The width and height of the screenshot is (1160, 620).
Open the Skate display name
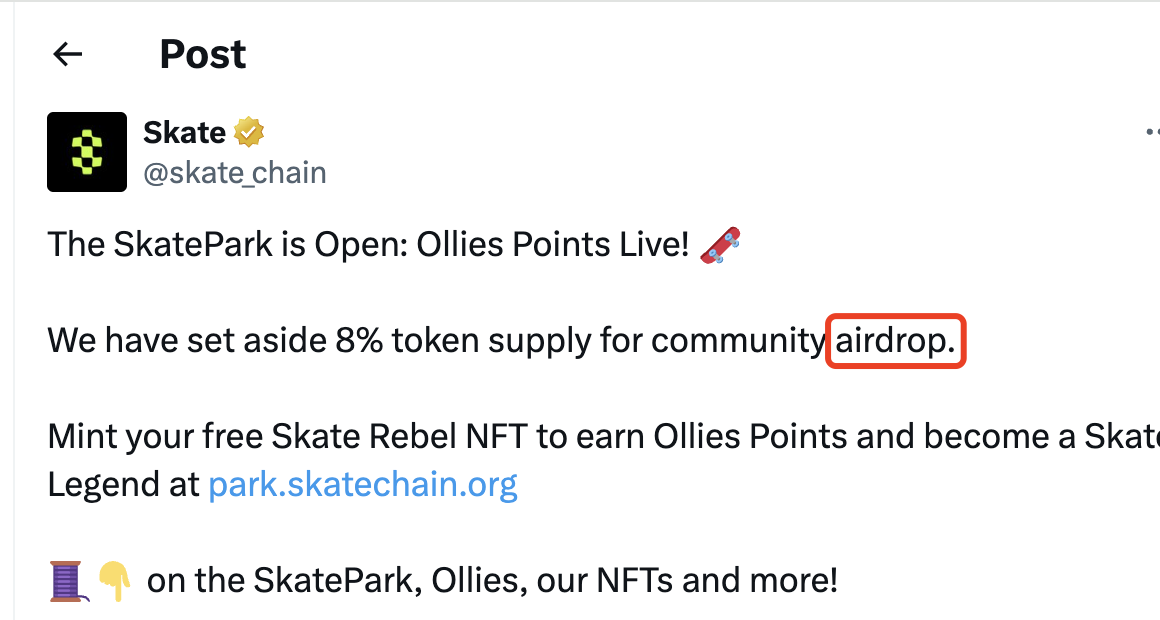coord(184,132)
